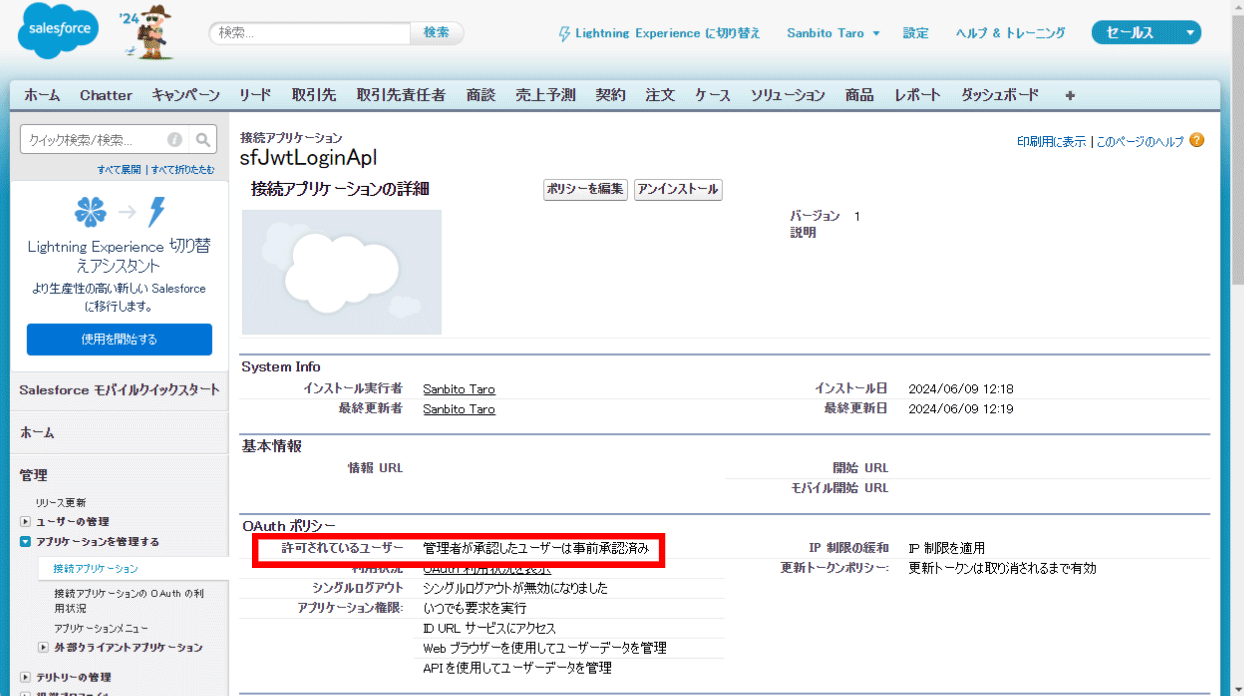
Task: Click the アンインストール button
Action: click(x=678, y=189)
